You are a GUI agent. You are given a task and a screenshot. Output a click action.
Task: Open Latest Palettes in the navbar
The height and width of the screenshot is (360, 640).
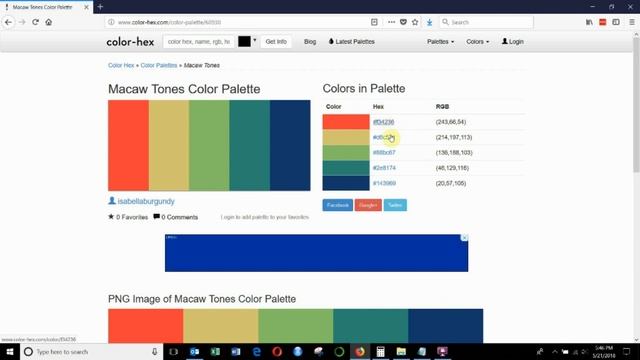pyautogui.click(x=351, y=42)
